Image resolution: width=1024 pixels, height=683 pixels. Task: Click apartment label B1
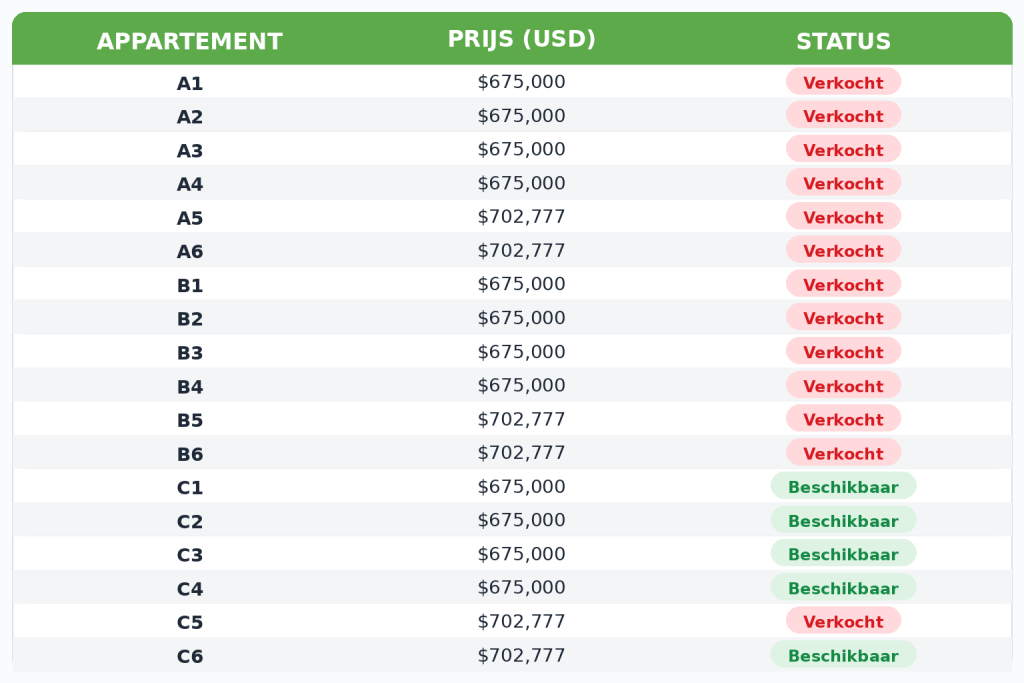pos(190,285)
